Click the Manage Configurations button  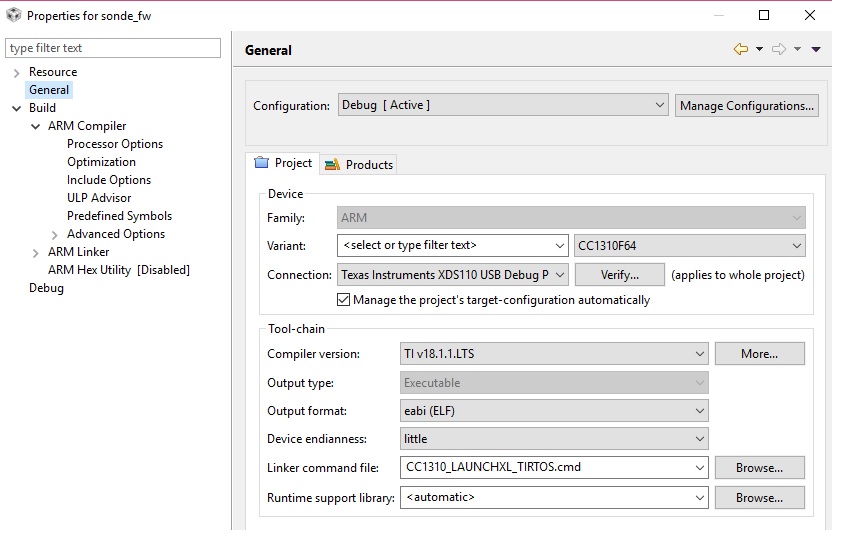[x=747, y=105]
